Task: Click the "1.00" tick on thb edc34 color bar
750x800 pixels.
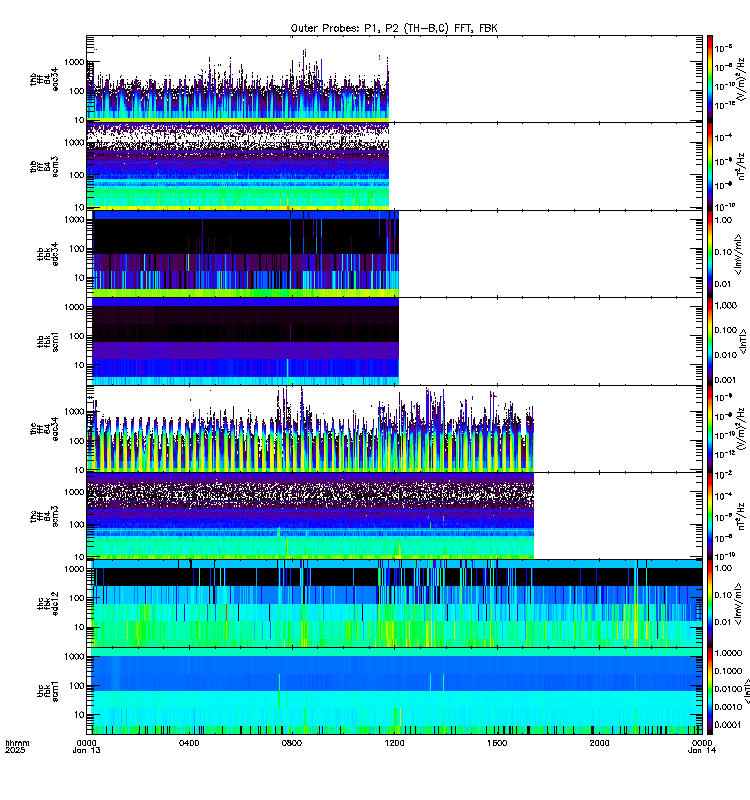Action: point(723,220)
